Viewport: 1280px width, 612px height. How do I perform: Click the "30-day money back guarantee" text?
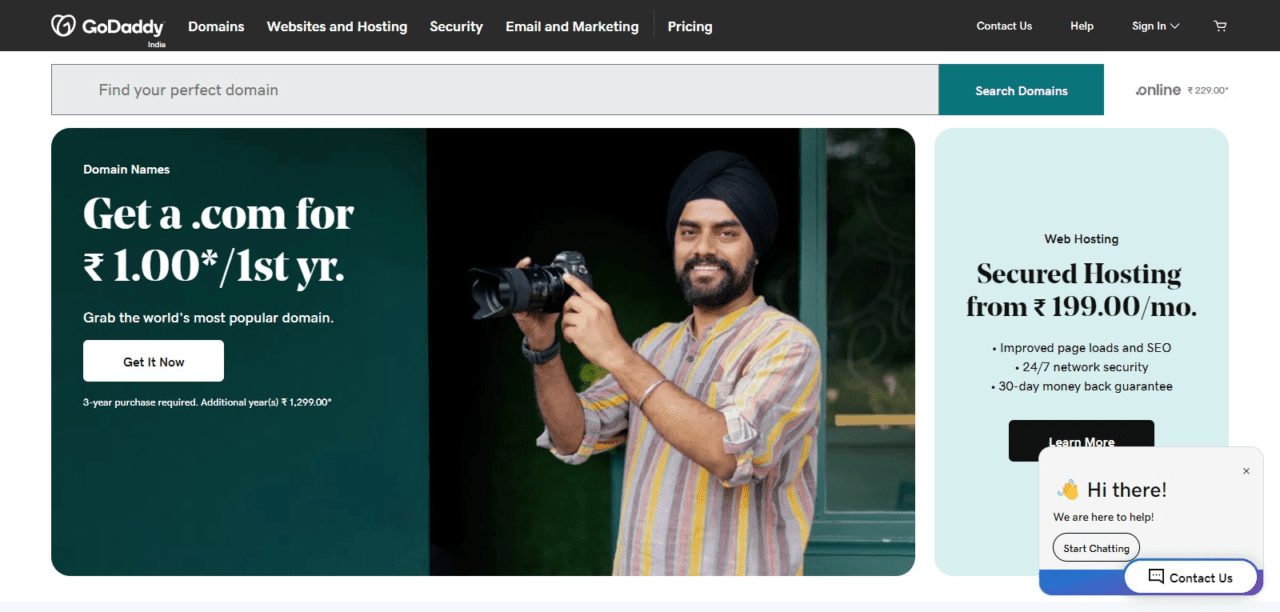[1081, 386]
